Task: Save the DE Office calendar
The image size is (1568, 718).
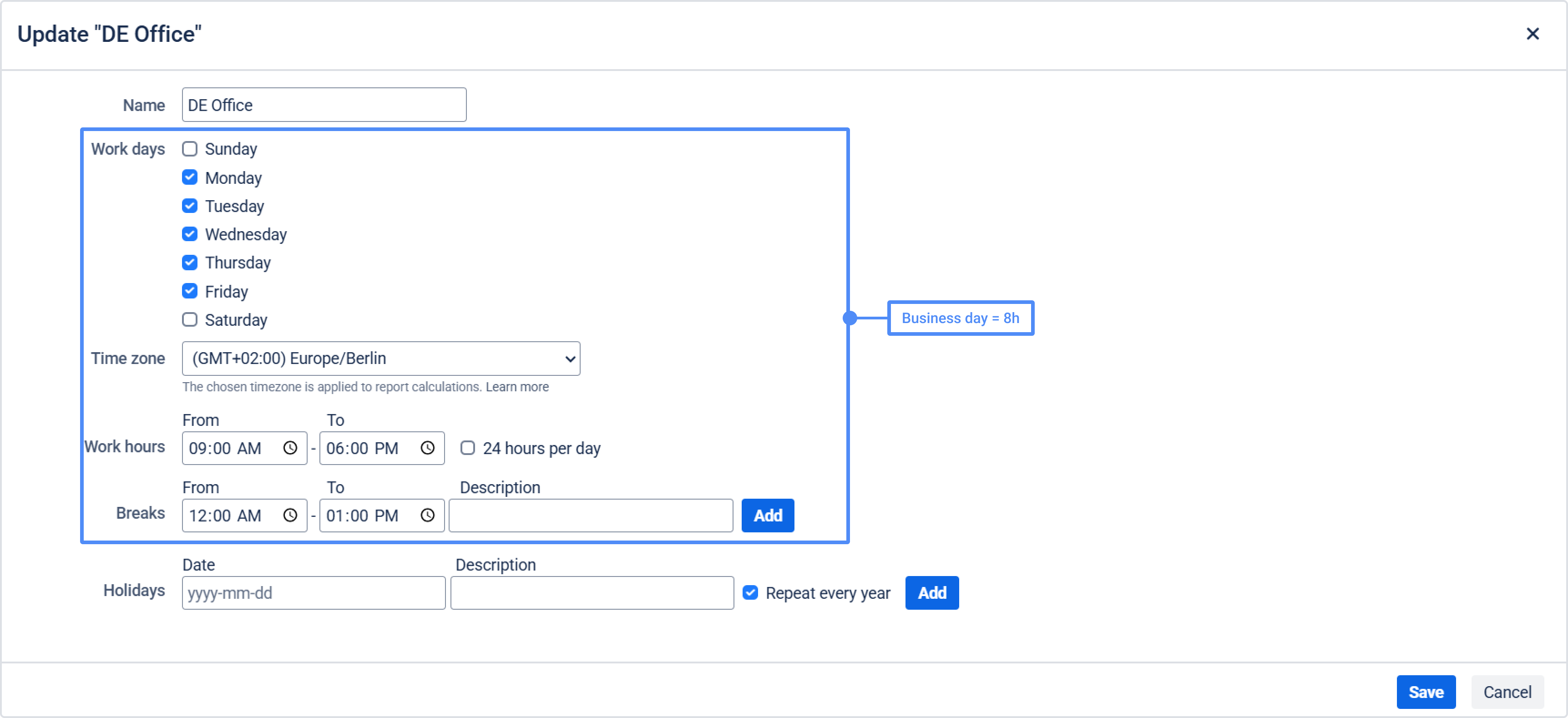Action: [x=1426, y=692]
